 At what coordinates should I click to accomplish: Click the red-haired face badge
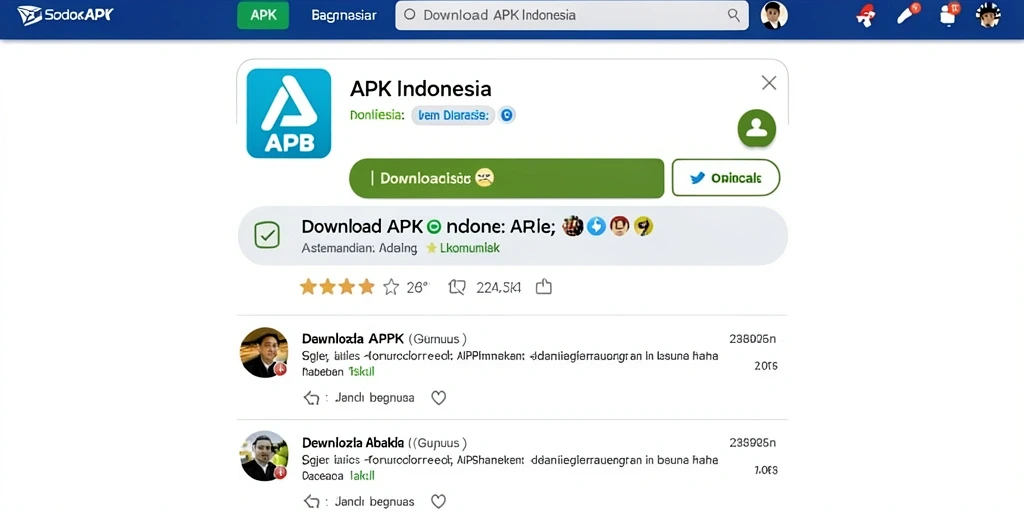(x=620, y=226)
